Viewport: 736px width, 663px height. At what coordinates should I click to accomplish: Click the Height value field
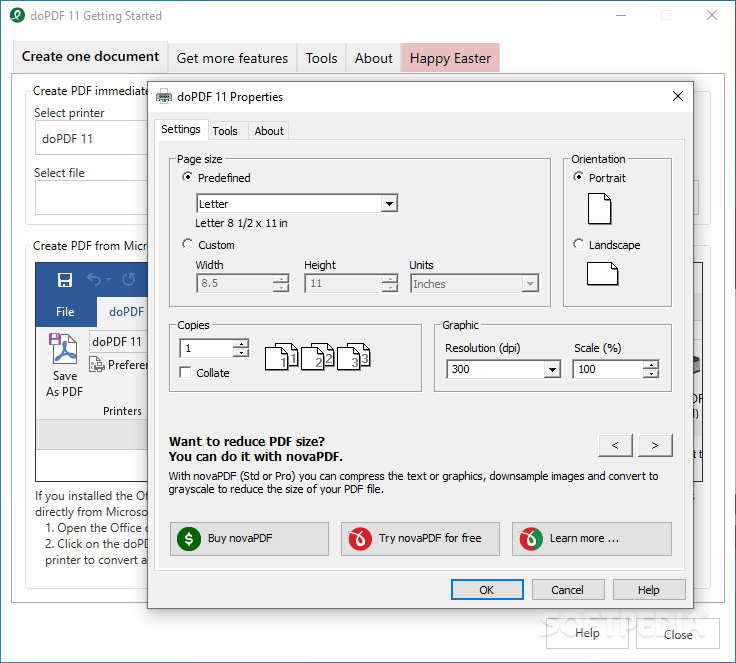tap(344, 284)
